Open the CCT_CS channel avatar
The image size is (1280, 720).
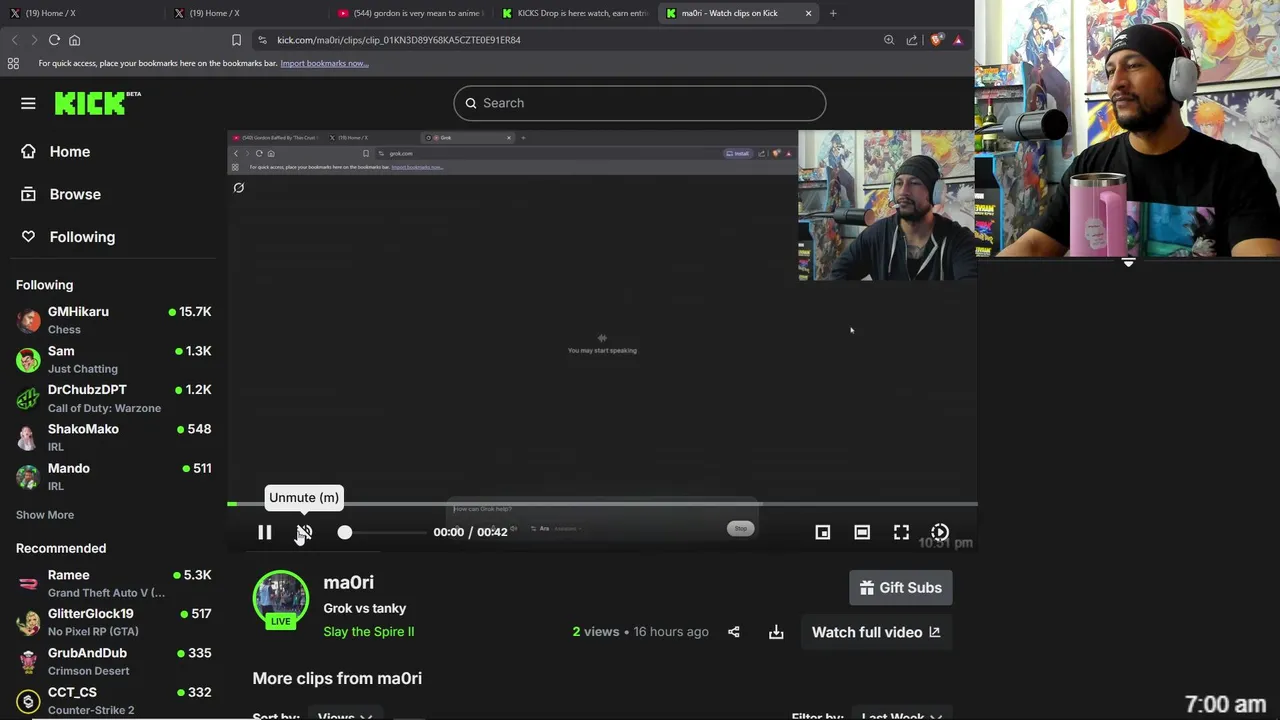(x=28, y=701)
